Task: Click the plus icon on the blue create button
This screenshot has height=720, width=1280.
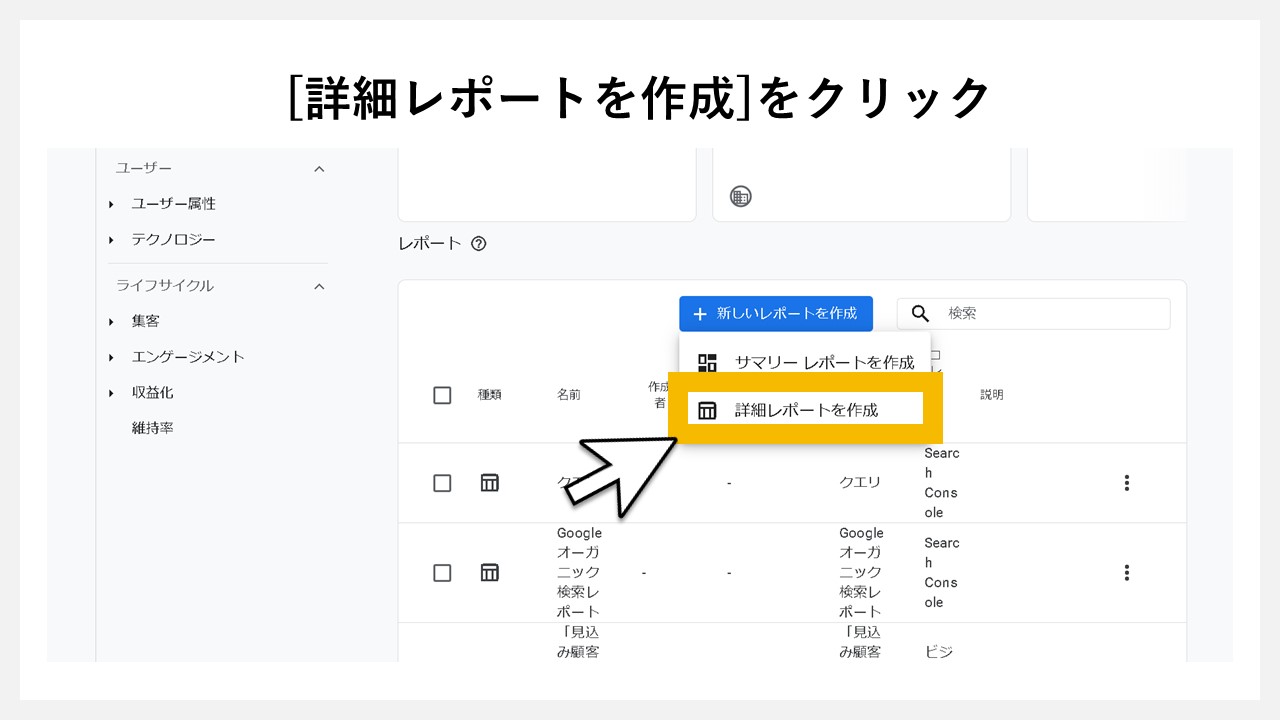Action: 699,313
